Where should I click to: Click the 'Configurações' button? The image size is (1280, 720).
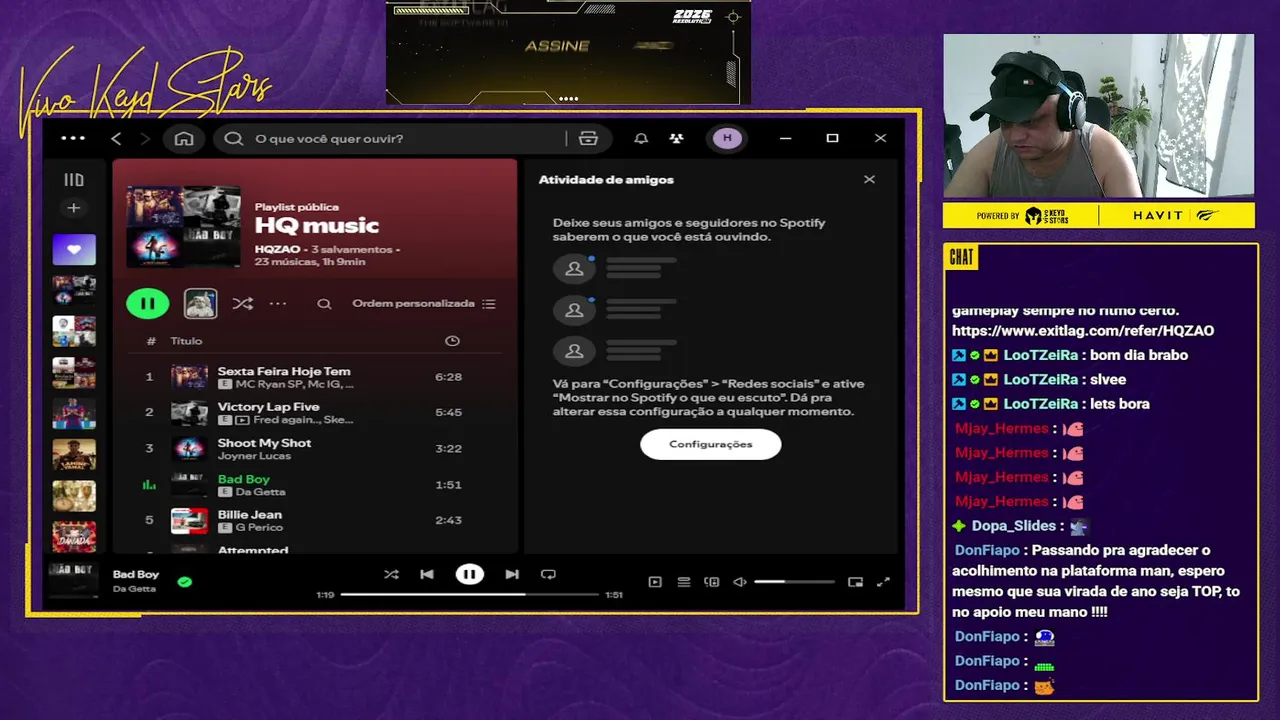[710, 444]
